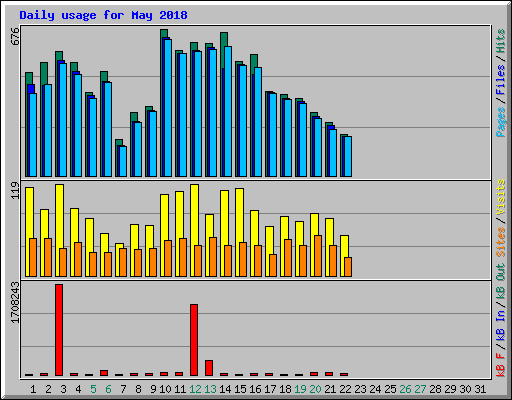Click green day 26 label
Viewport: 512px width, 400px height.
(x=405, y=389)
